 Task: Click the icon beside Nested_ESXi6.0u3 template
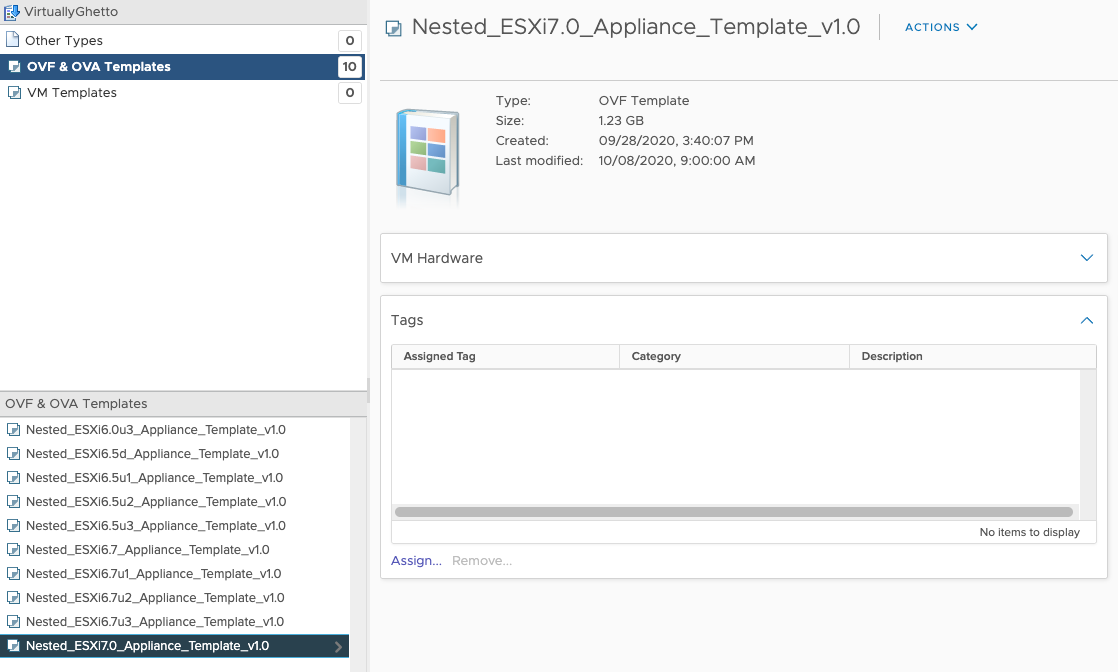[14, 430]
